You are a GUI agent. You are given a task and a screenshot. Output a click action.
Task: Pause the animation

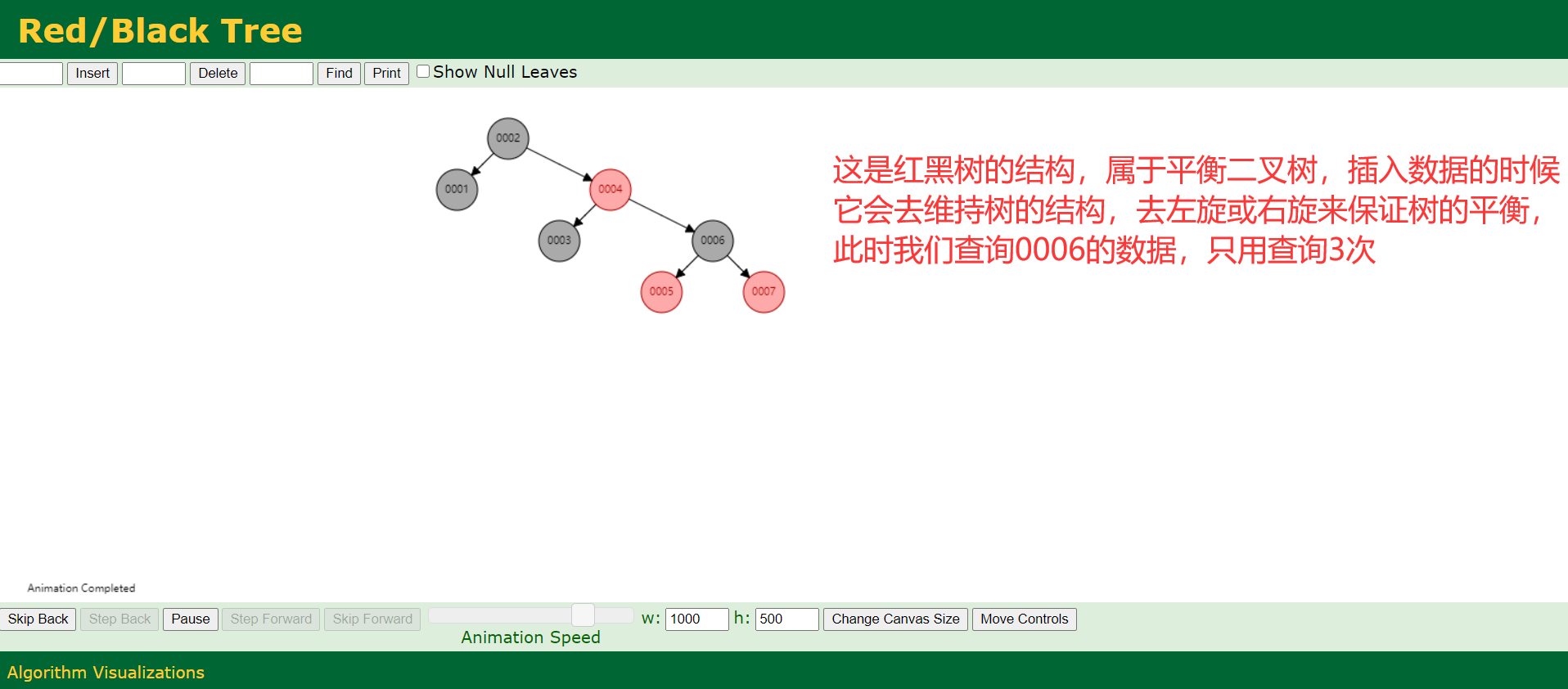191,619
